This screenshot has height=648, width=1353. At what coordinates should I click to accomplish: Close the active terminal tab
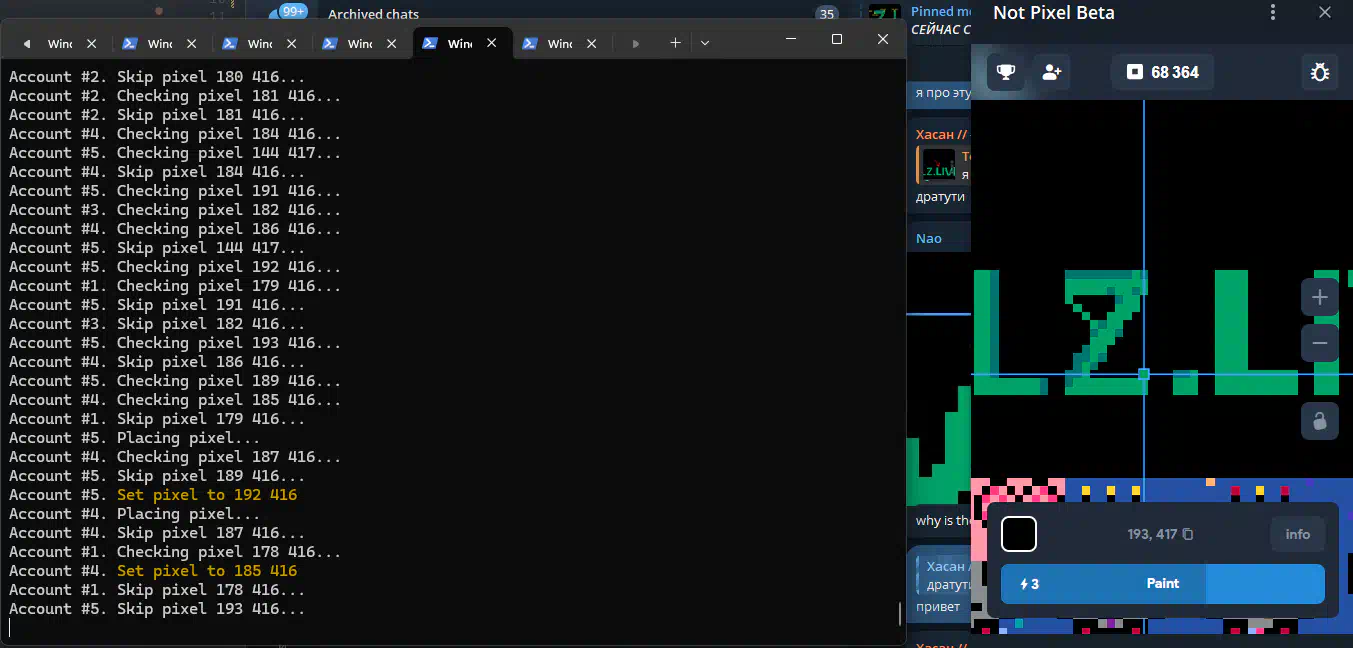pos(491,44)
